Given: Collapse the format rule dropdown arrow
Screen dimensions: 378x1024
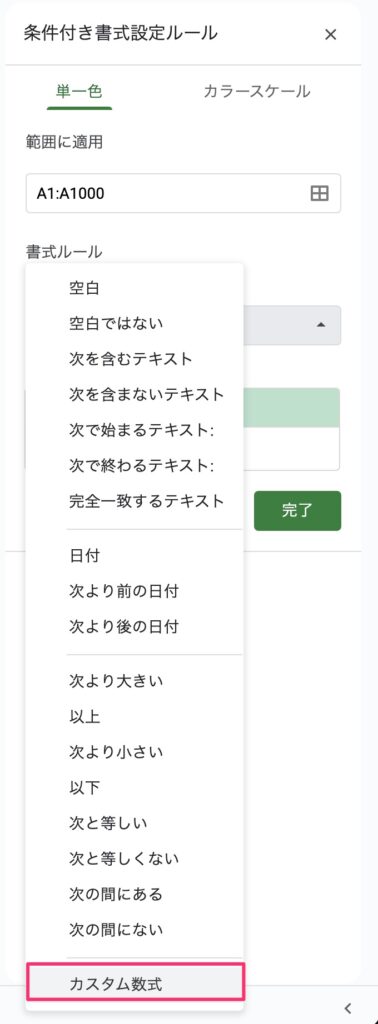Looking at the screenshot, I should (x=321, y=325).
